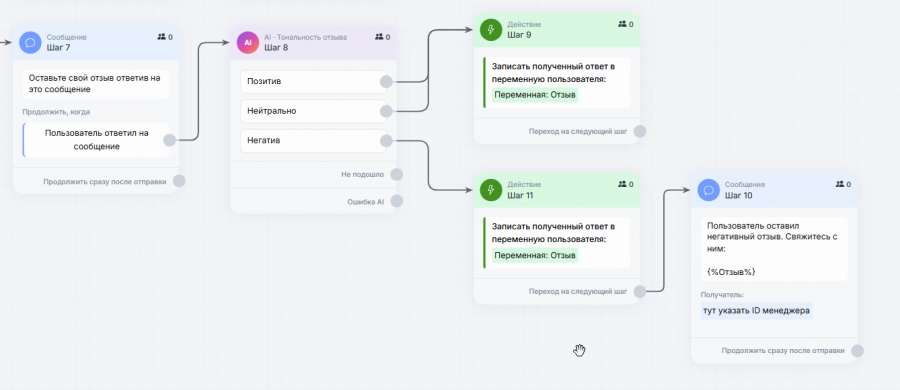
Task: Click the connector dot next to Негатив
Action: tap(386, 141)
